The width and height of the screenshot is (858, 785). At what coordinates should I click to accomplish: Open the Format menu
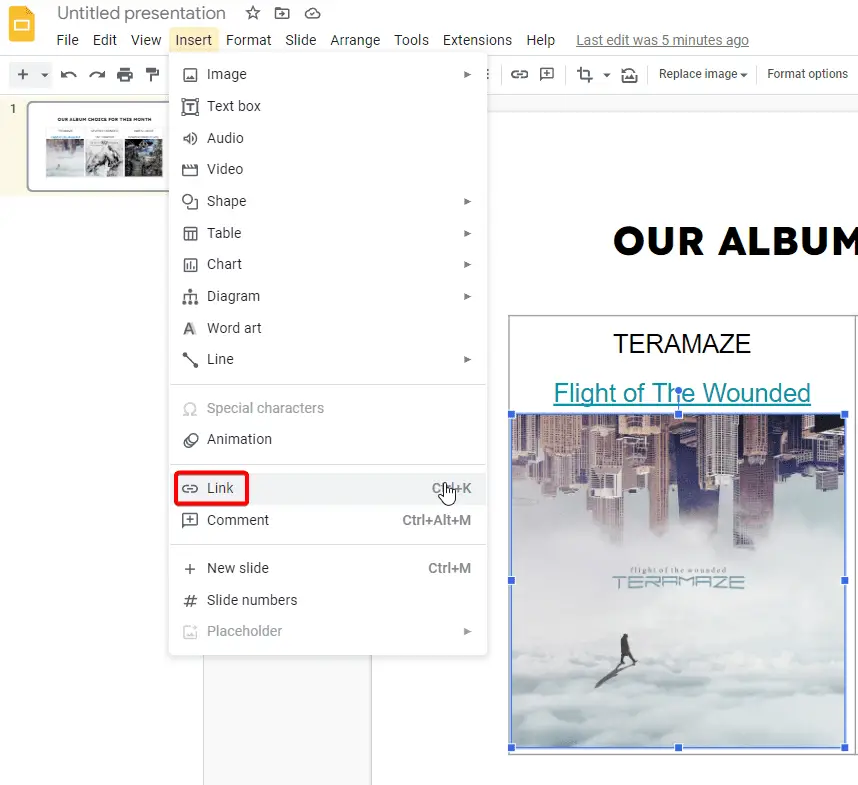coord(248,40)
